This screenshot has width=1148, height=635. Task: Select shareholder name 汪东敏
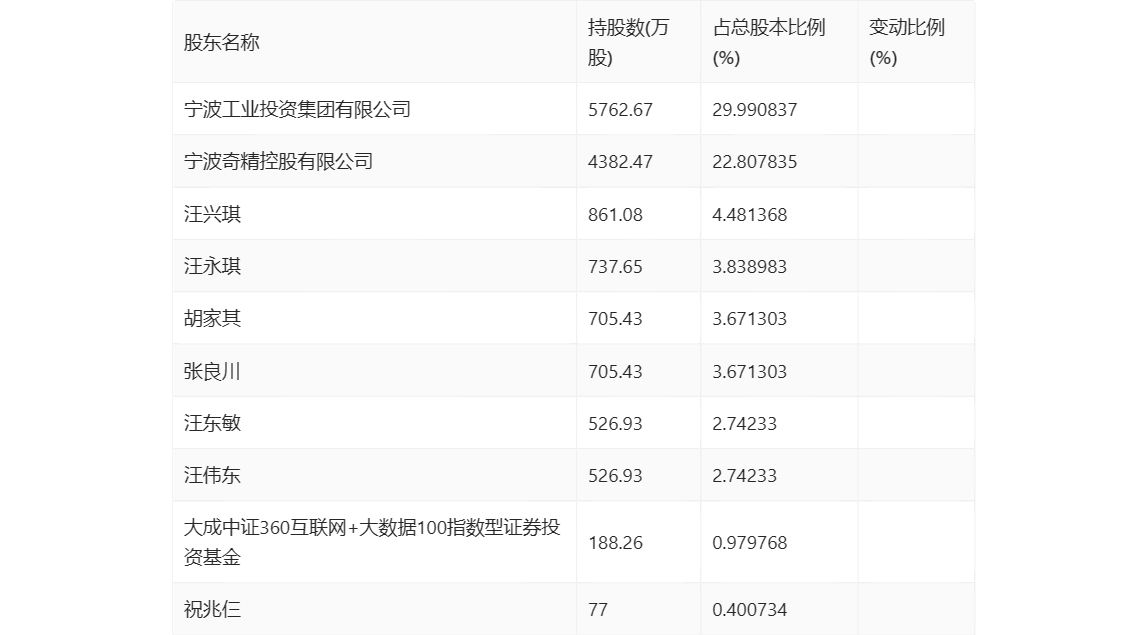212,423
